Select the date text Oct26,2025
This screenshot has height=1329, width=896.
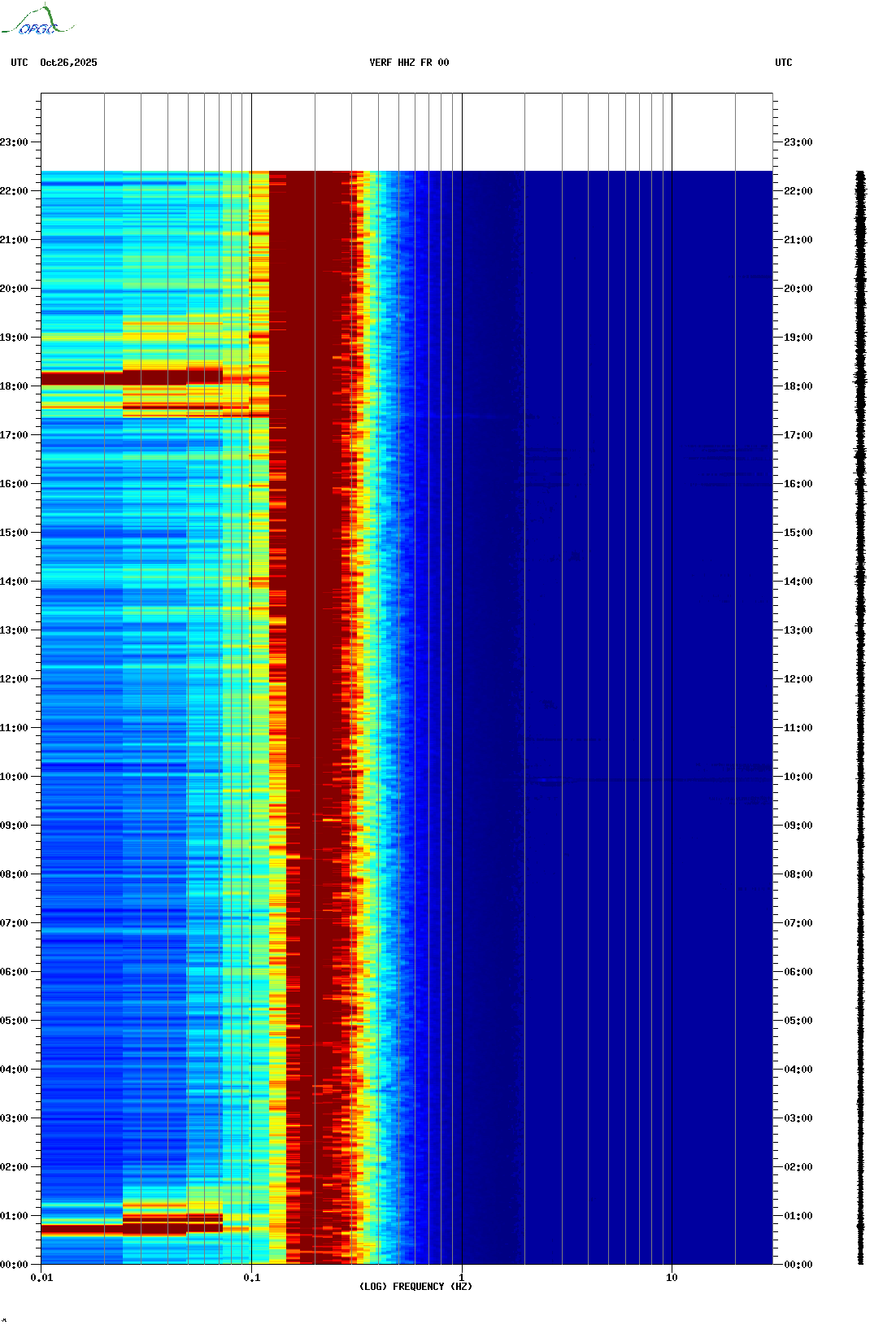click(68, 63)
